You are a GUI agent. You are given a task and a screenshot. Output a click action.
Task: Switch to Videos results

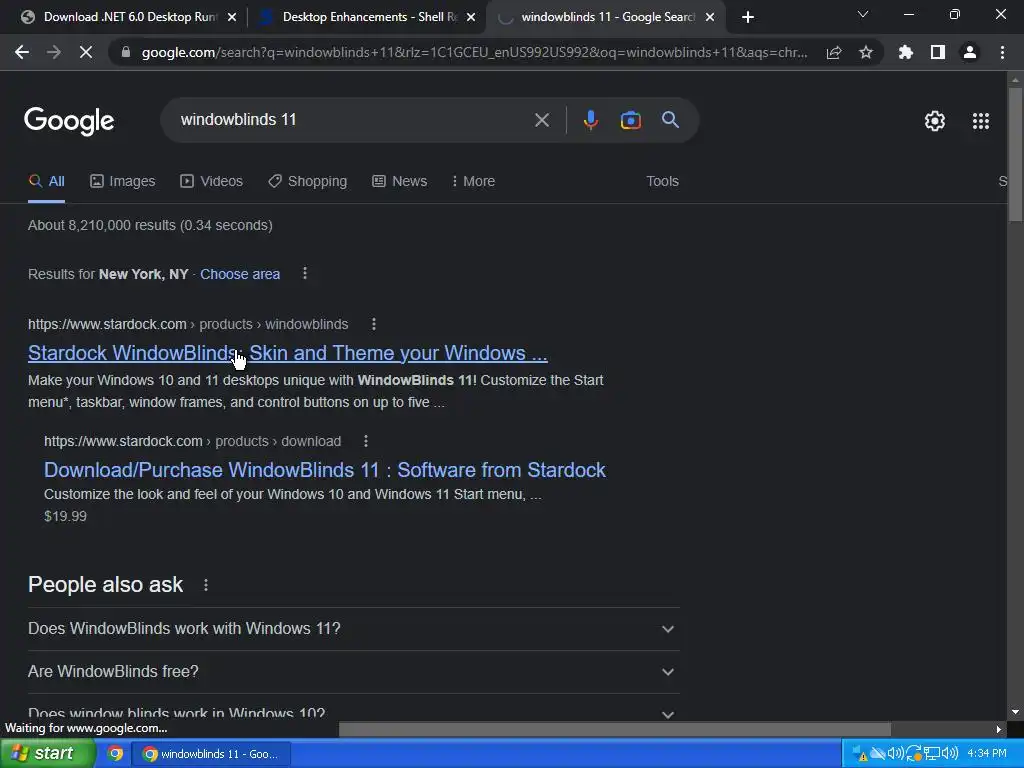212,181
